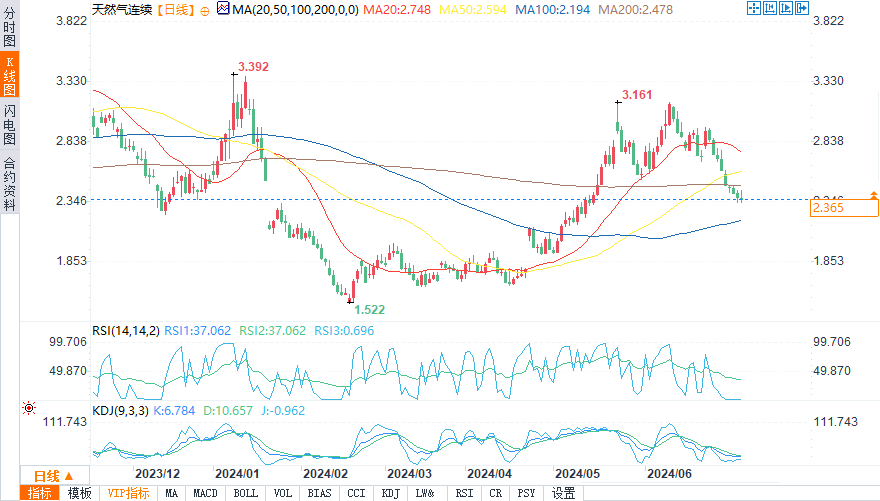Click the 2.365 current price label
Screen dimensions: 880x501
pos(830,208)
